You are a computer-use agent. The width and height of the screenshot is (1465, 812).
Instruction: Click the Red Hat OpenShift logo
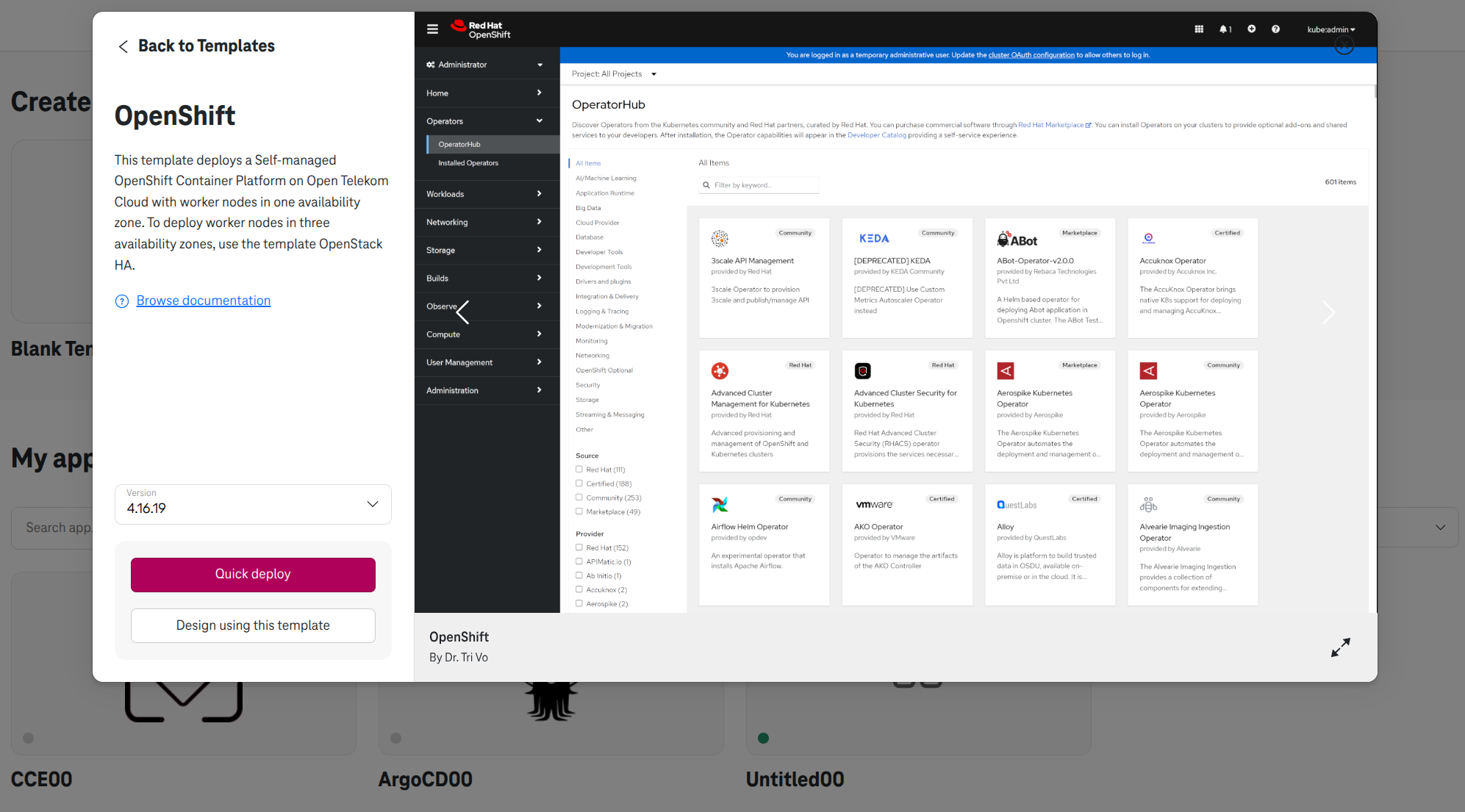pyautogui.click(x=481, y=29)
